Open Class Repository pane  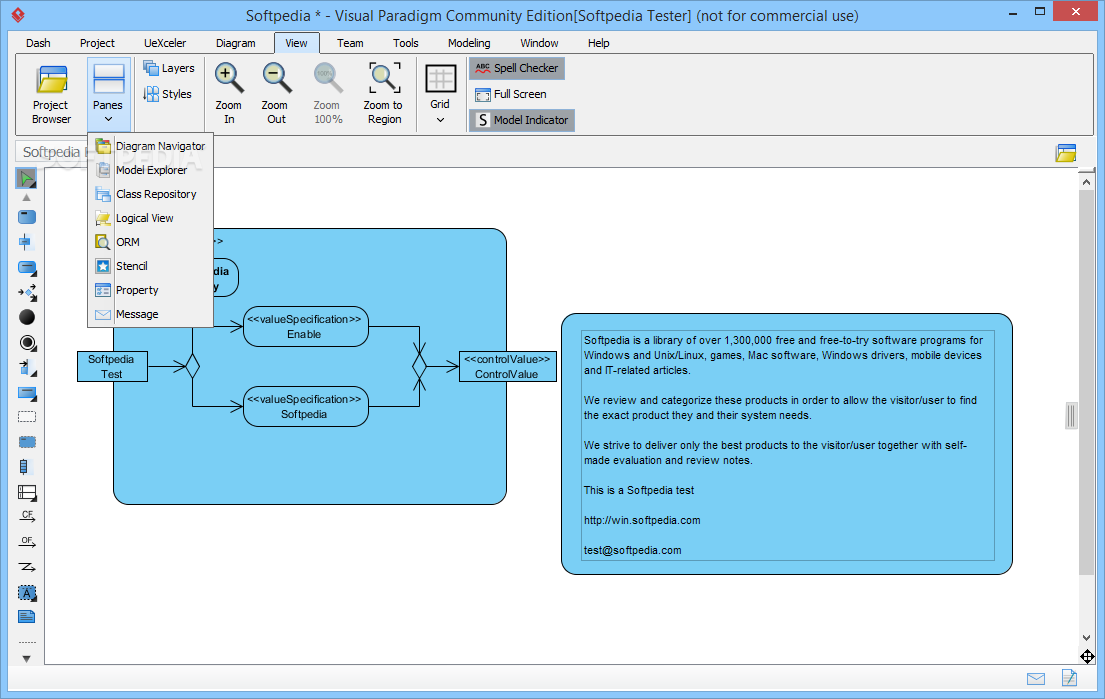pos(150,194)
